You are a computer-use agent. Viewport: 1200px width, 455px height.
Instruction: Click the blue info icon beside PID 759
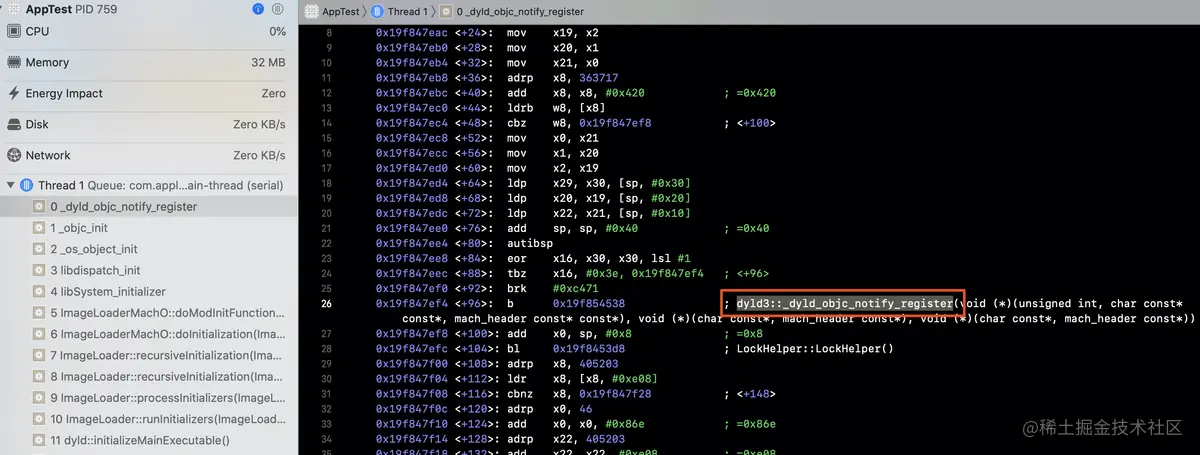point(259,9)
